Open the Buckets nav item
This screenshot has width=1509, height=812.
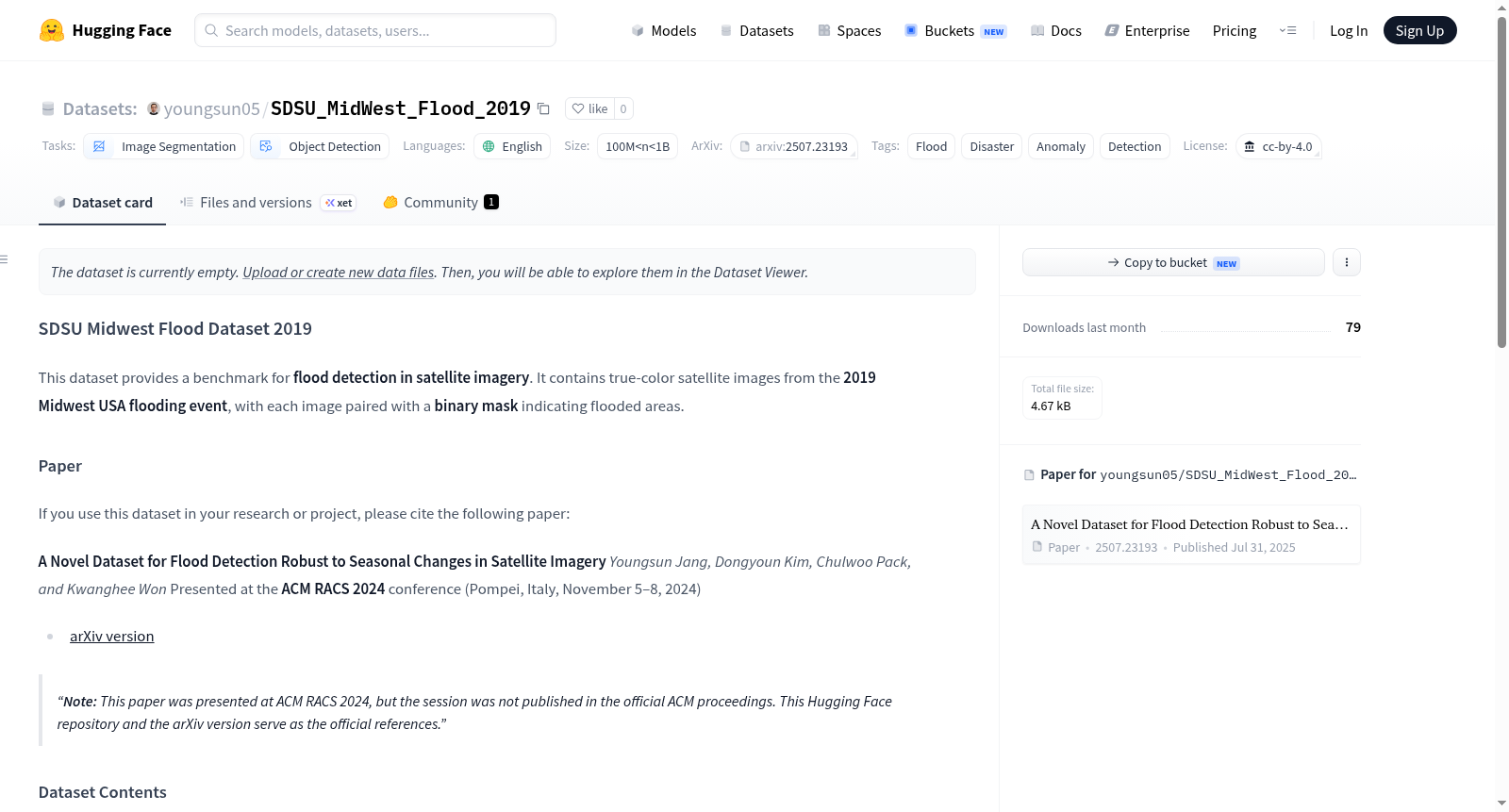click(955, 30)
